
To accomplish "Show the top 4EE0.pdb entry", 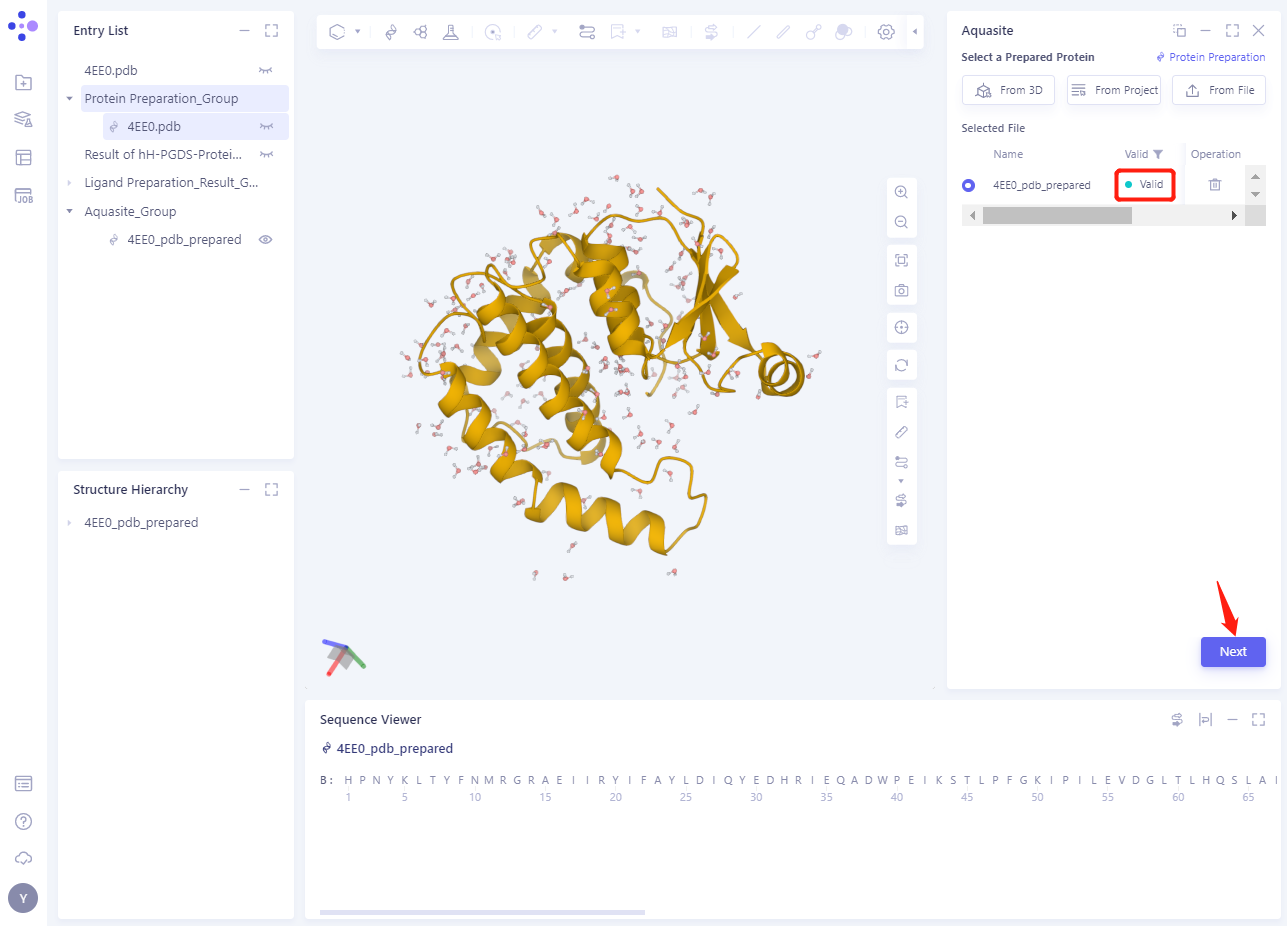I will 266,71.
